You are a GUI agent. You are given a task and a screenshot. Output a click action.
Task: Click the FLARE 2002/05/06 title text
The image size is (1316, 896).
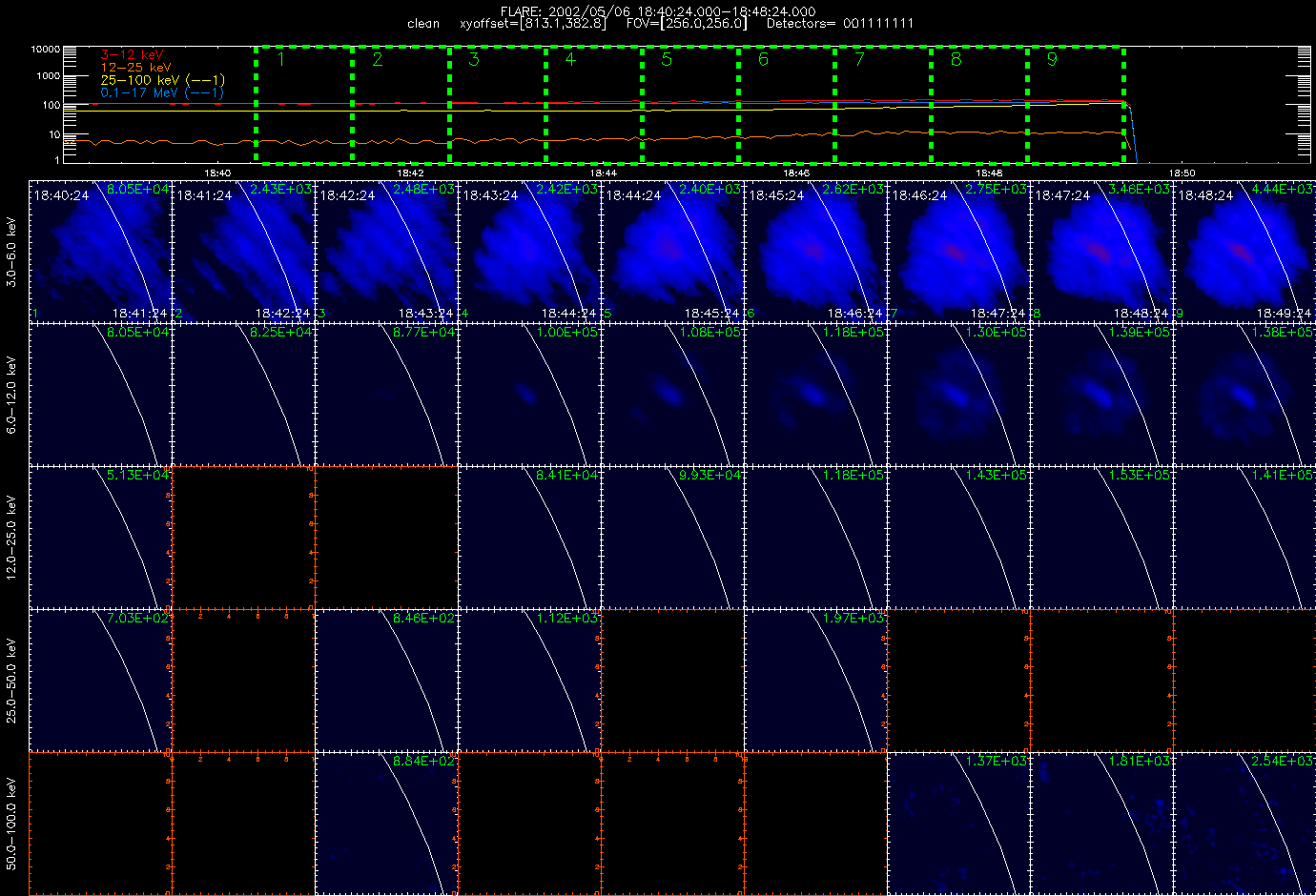pyautogui.click(x=658, y=11)
